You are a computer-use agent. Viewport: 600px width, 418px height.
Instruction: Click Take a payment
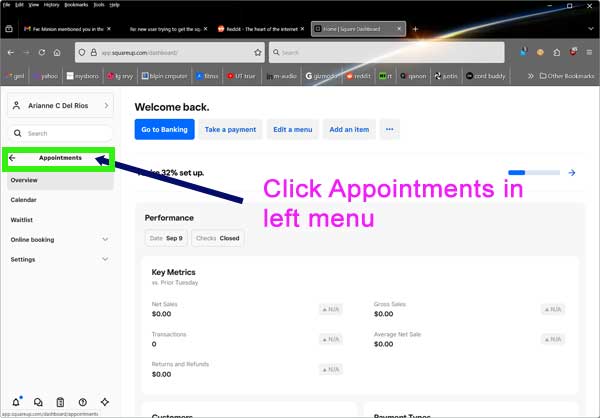[x=230, y=129]
